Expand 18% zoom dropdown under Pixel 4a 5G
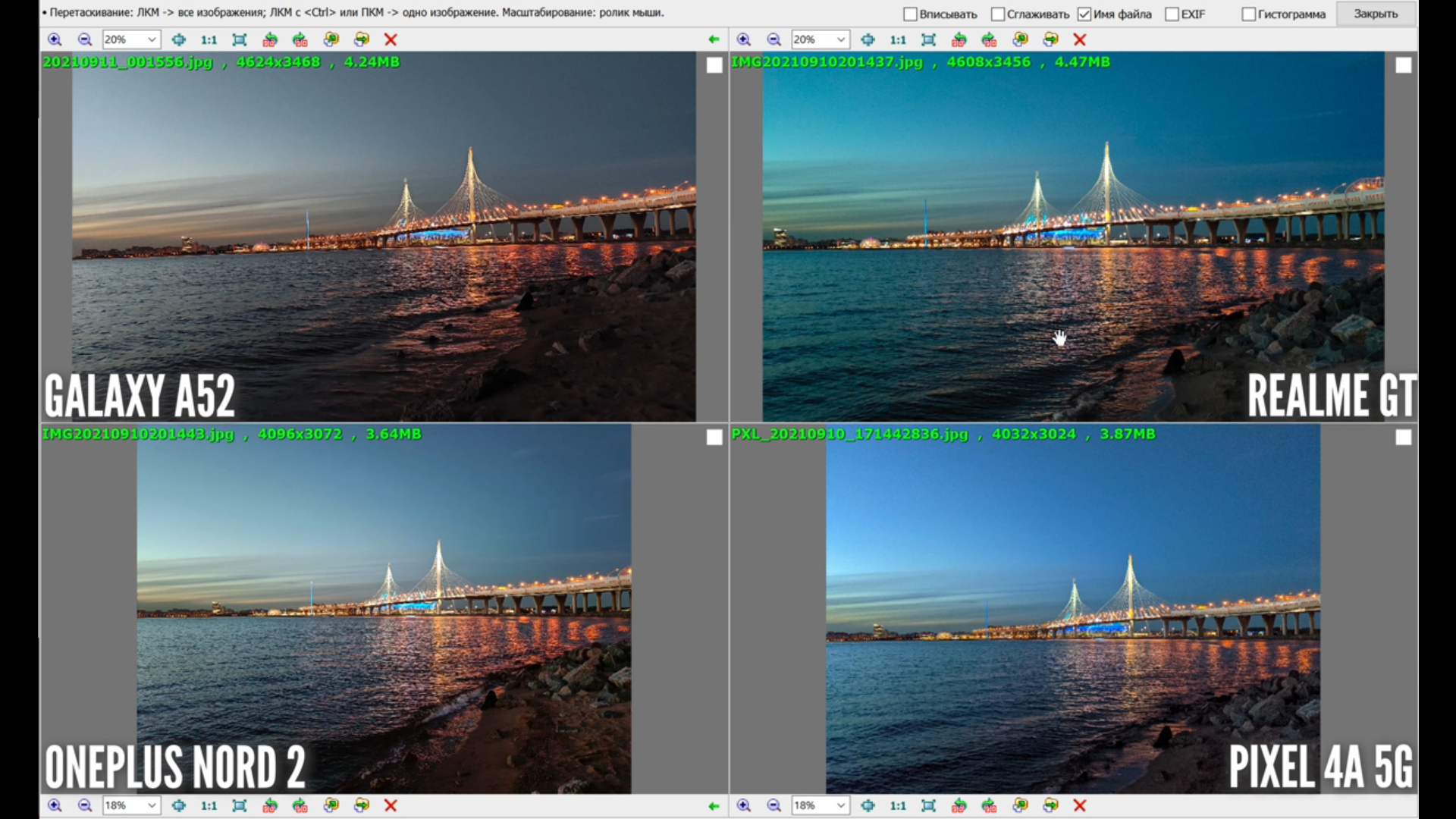This screenshot has width=1456, height=819. [840, 805]
